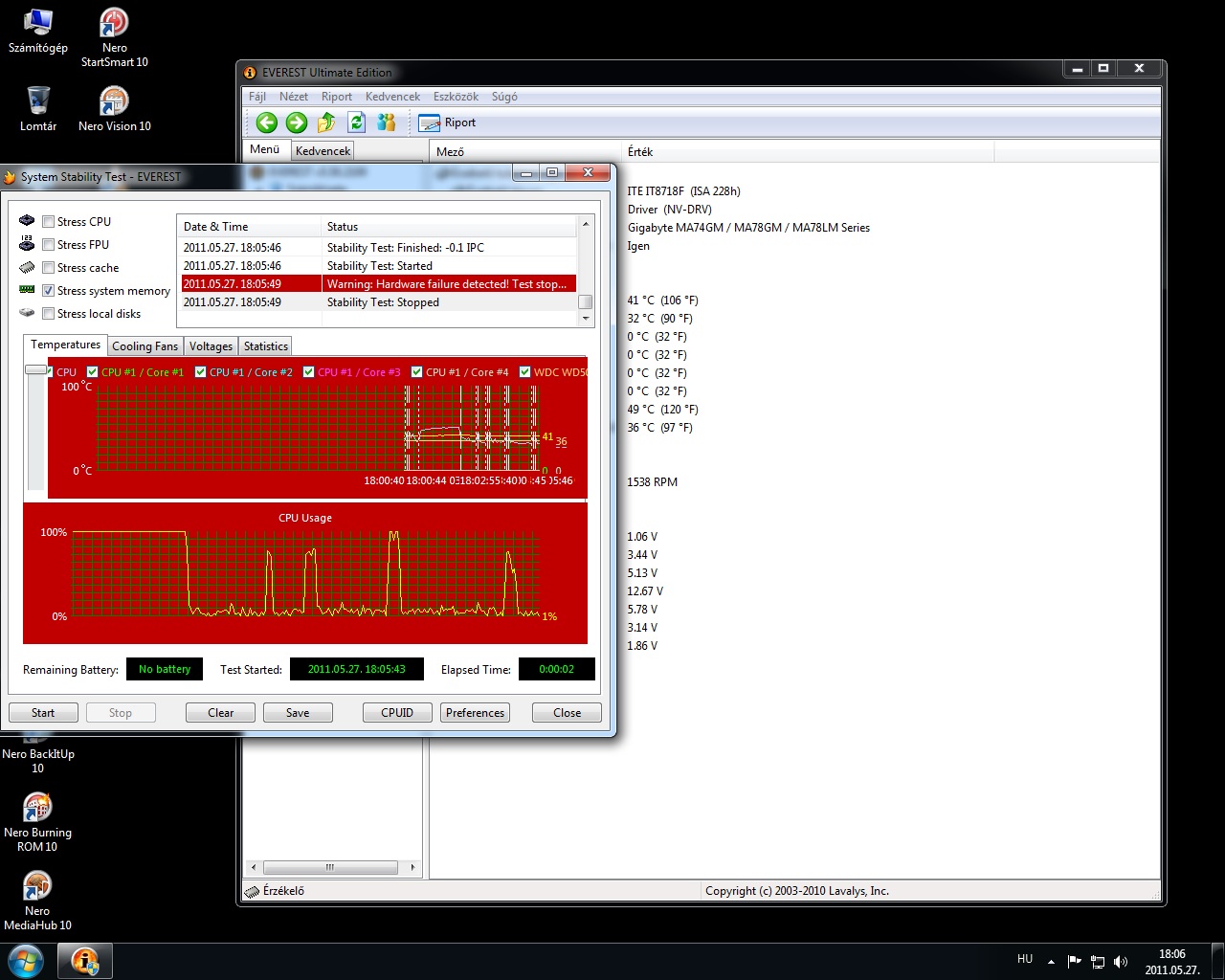Viewport: 1225px width, 980px height.
Task: Click the Status column header in log
Action: pyautogui.click(x=450, y=227)
